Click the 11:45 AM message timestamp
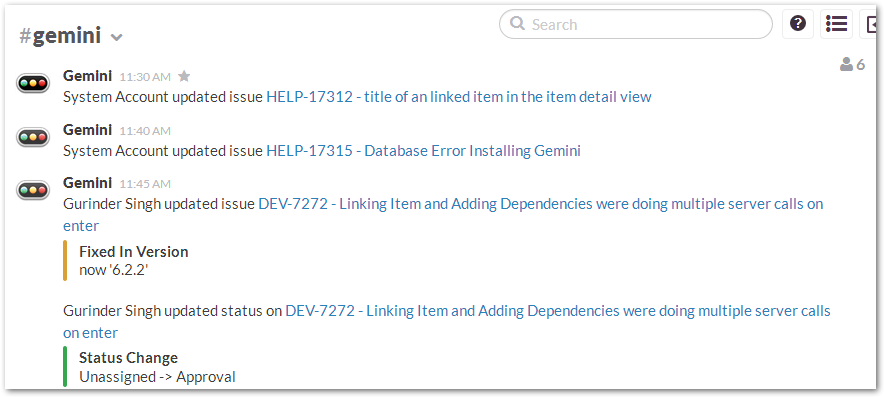885x398 pixels. tap(145, 184)
